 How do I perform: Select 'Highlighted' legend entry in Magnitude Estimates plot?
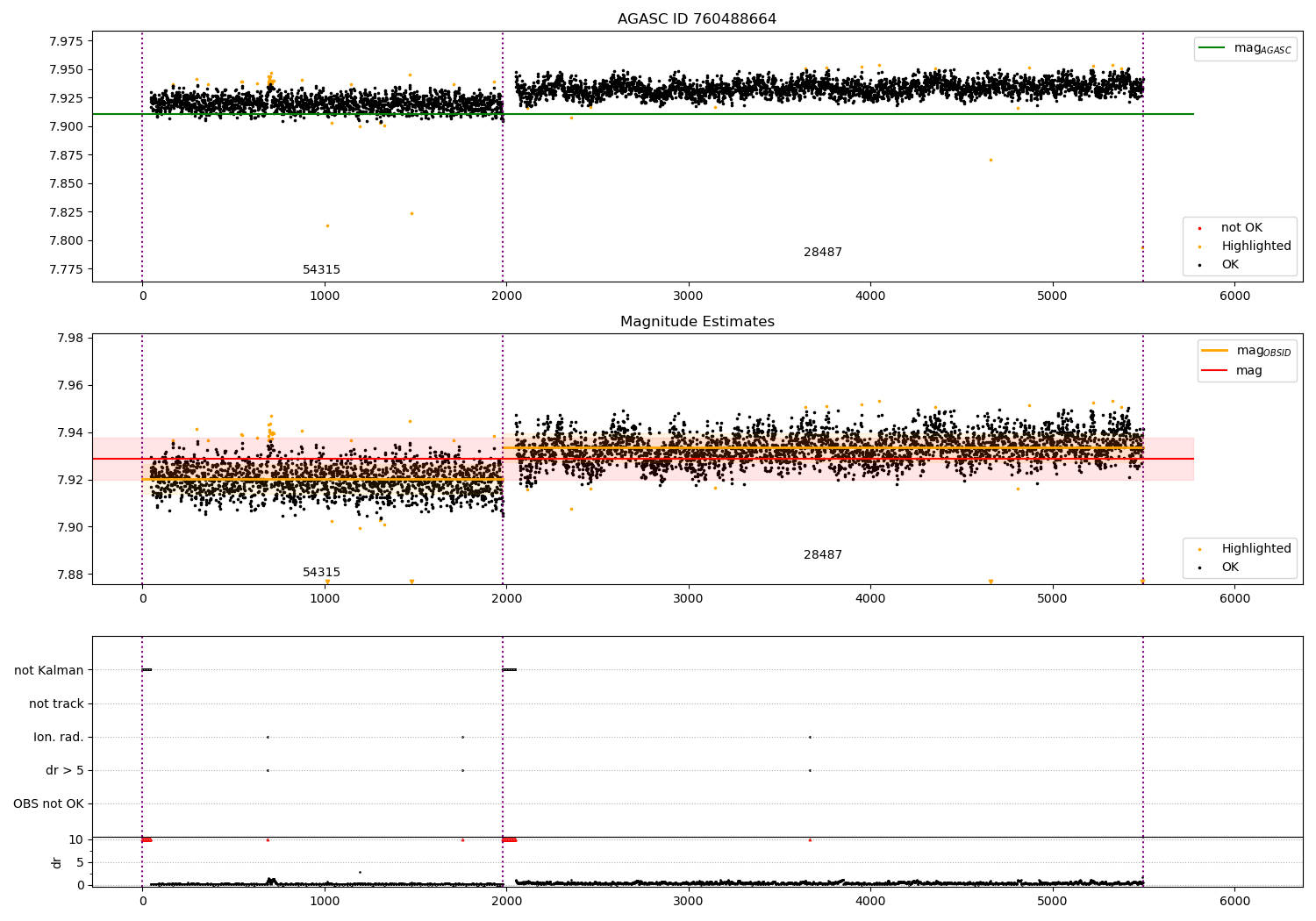click(1256, 549)
